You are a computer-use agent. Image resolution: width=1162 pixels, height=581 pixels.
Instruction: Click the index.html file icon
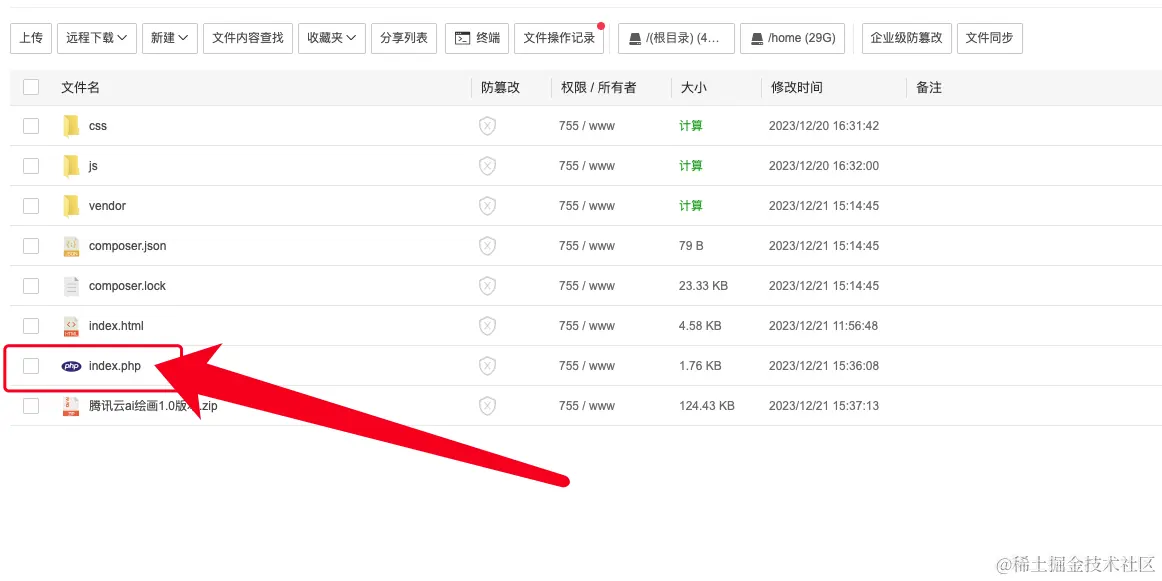tap(71, 326)
